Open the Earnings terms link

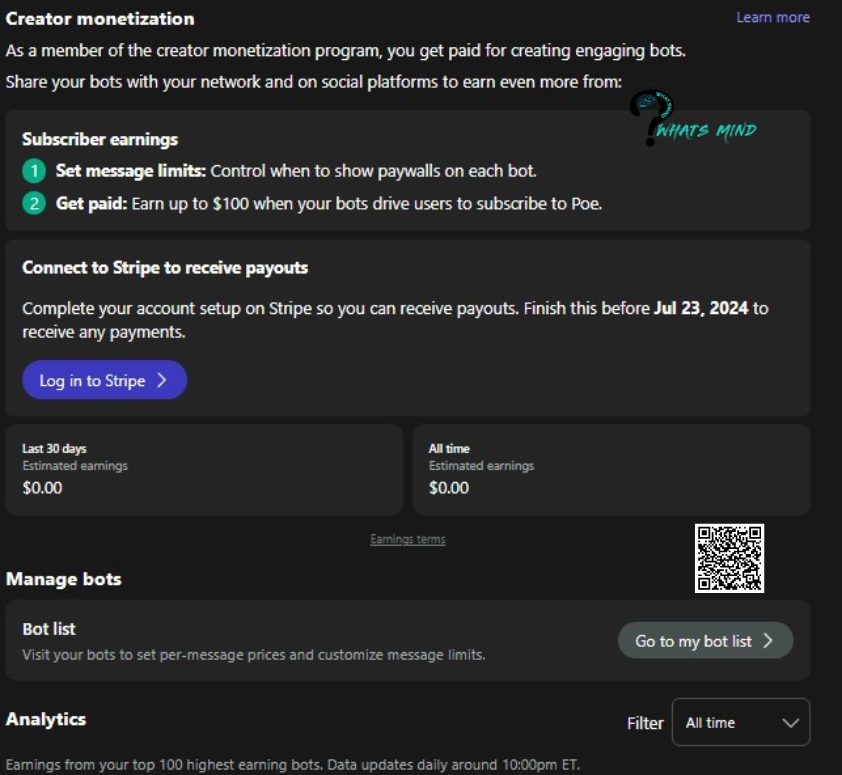point(408,539)
